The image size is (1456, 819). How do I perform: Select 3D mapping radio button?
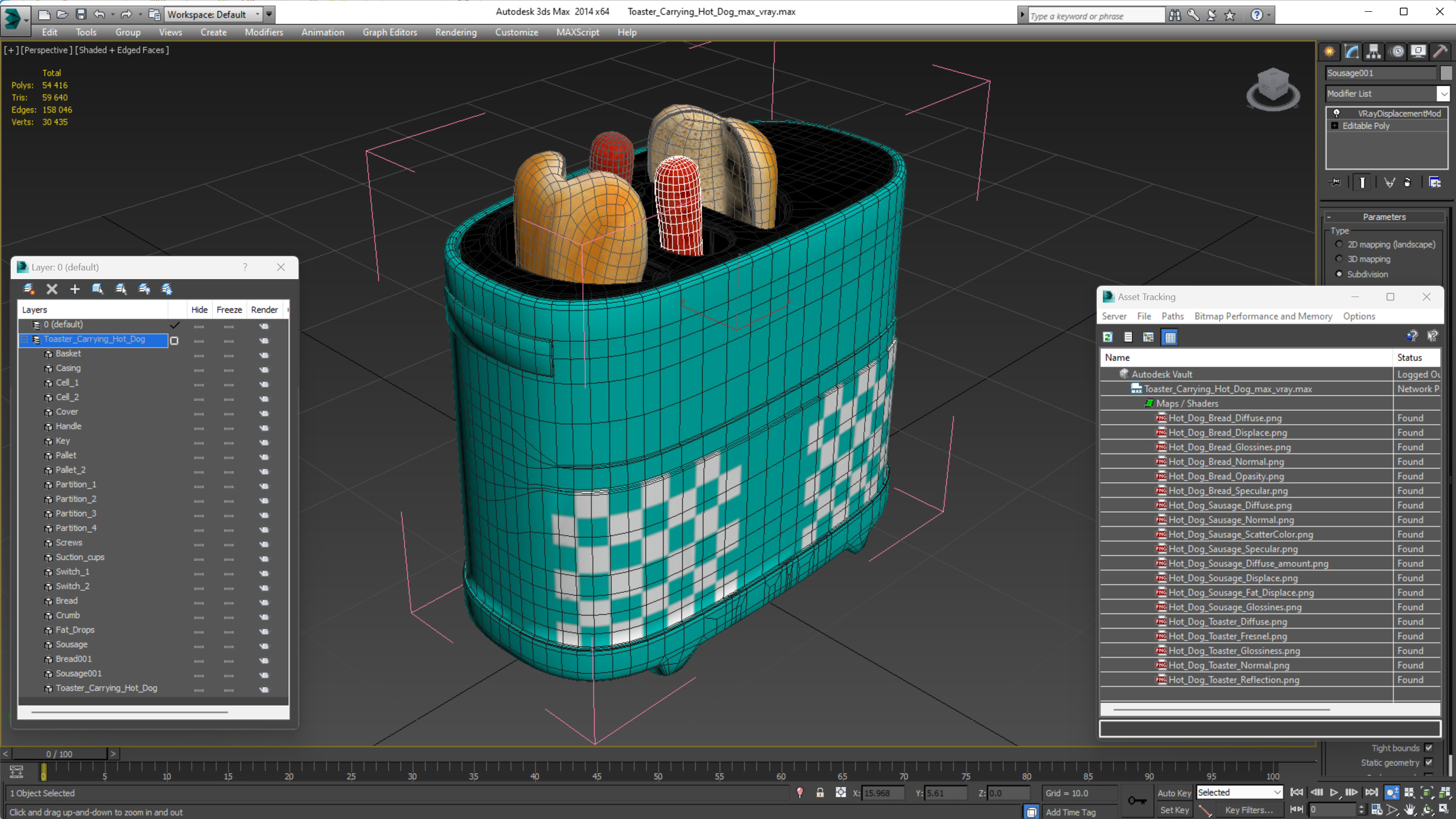[x=1339, y=259]
